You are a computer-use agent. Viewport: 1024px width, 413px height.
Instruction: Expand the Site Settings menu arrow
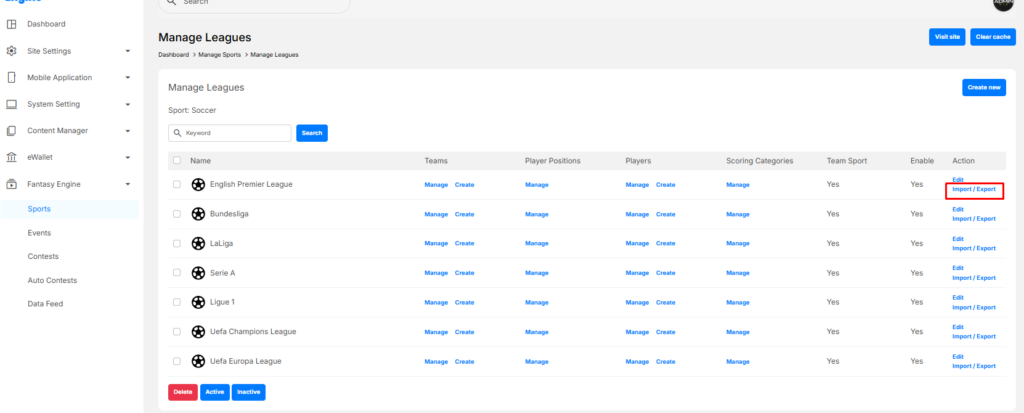tap(128, 51)
